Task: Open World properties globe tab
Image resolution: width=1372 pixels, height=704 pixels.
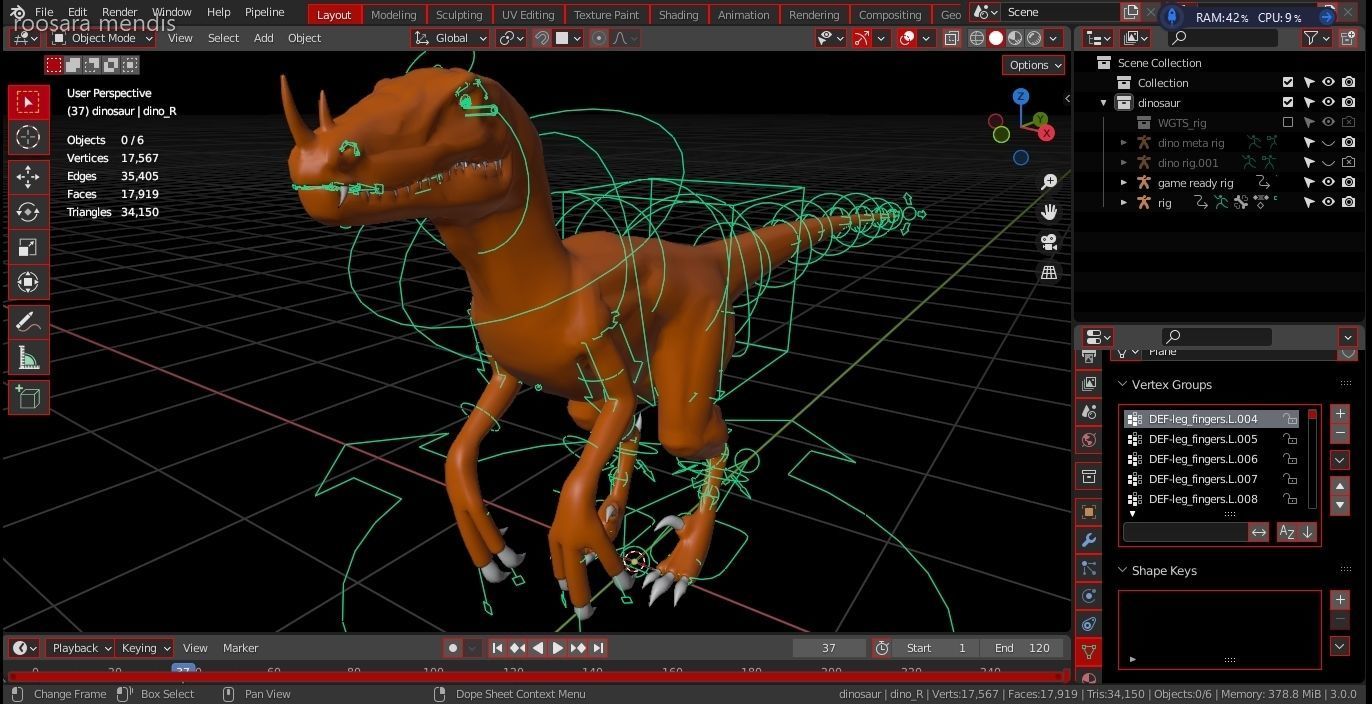Action: (x=1089, y=440)
